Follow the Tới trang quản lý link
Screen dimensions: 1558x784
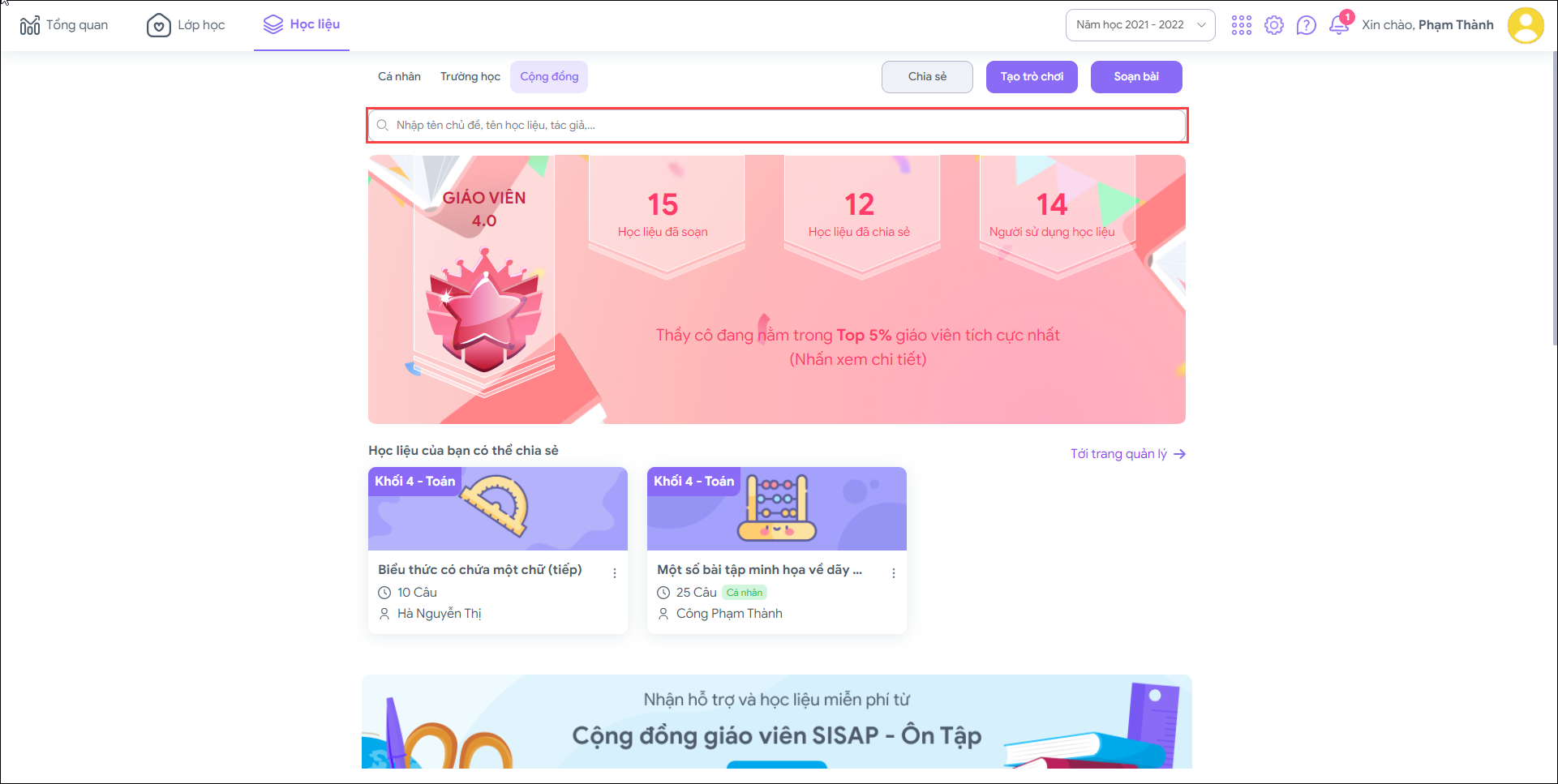click(x=1128, y=454)
